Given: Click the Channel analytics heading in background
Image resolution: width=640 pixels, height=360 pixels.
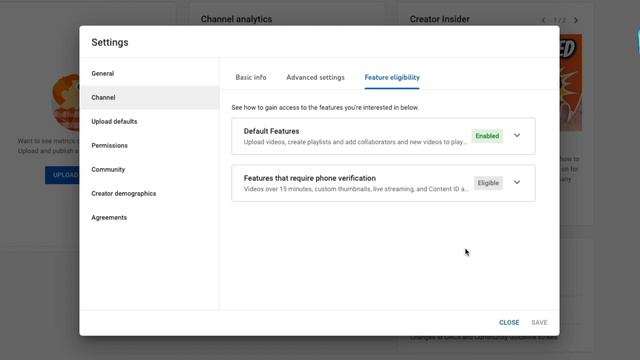Looking at the screenshot, I should (x=236, y=19).
